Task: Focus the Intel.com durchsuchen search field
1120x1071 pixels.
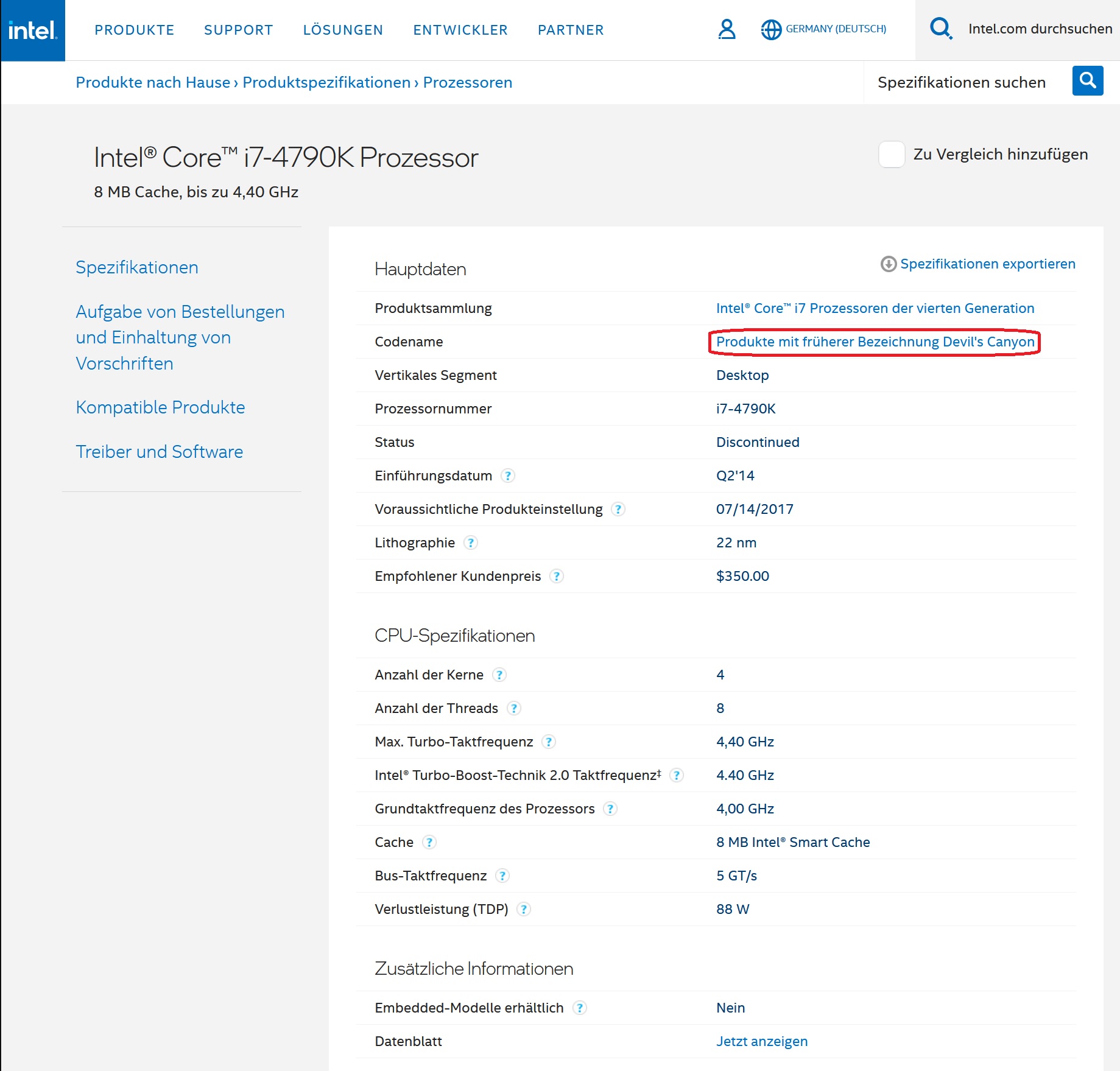Action: tap(1040, 29)
